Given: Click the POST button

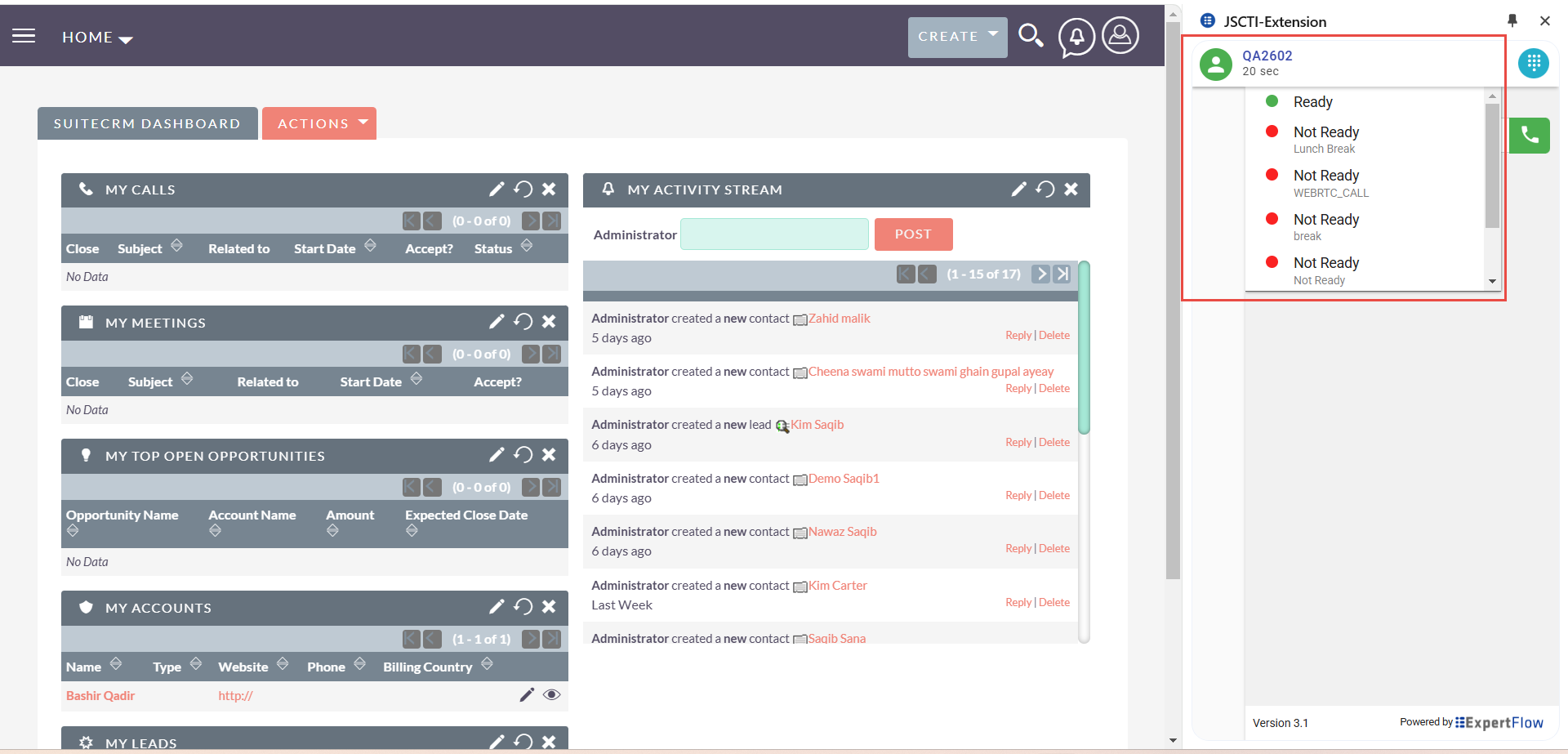Looking at the screenshot, I should pyautogui.click(x=913, y=234).
